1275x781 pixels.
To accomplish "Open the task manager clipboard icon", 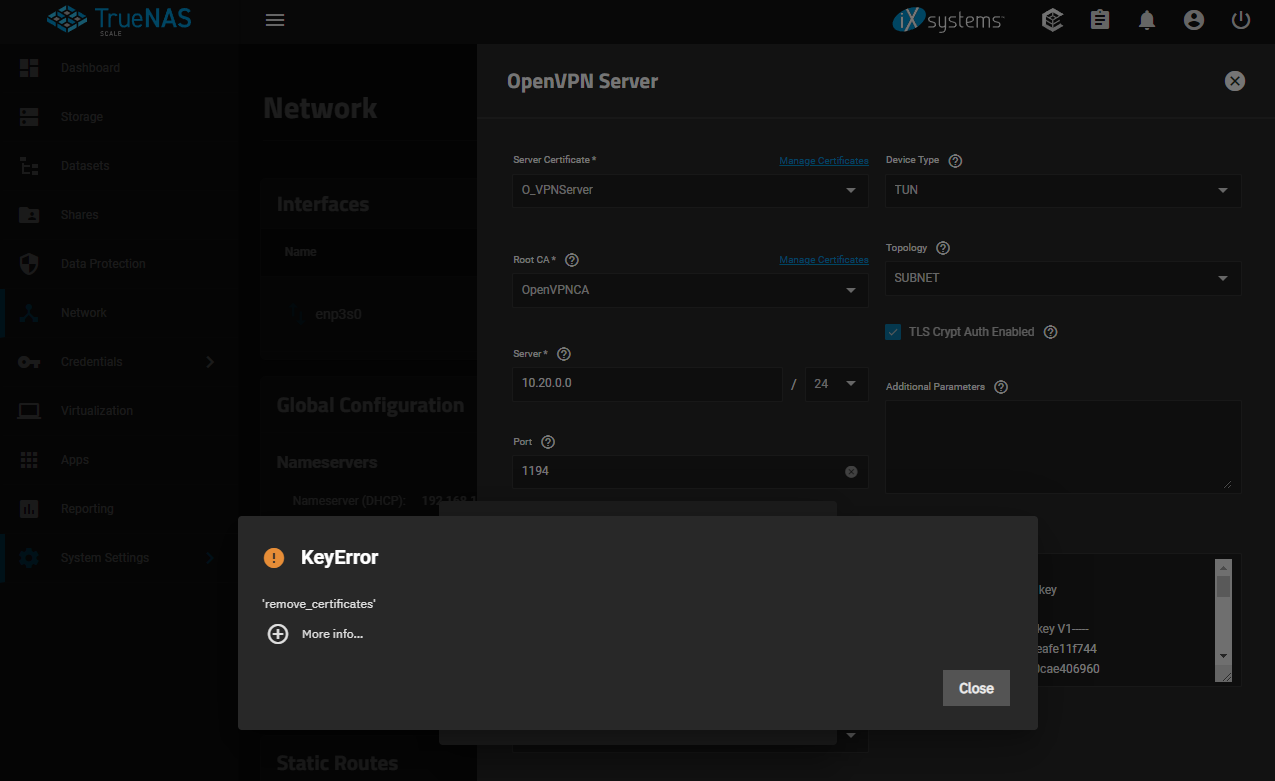I will click(1100, 20).
